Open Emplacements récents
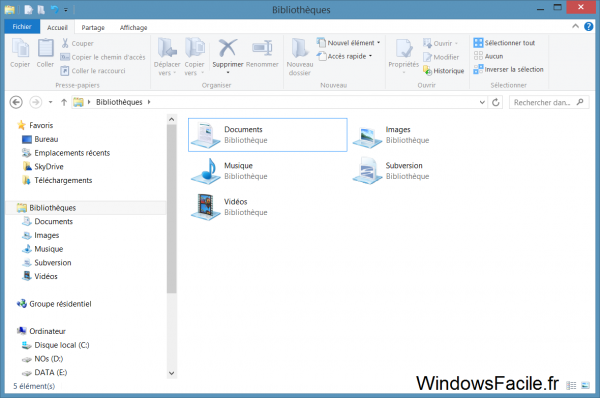Image resolution: width=600 pixels, height=398 pixels. (x=66, y=153)
